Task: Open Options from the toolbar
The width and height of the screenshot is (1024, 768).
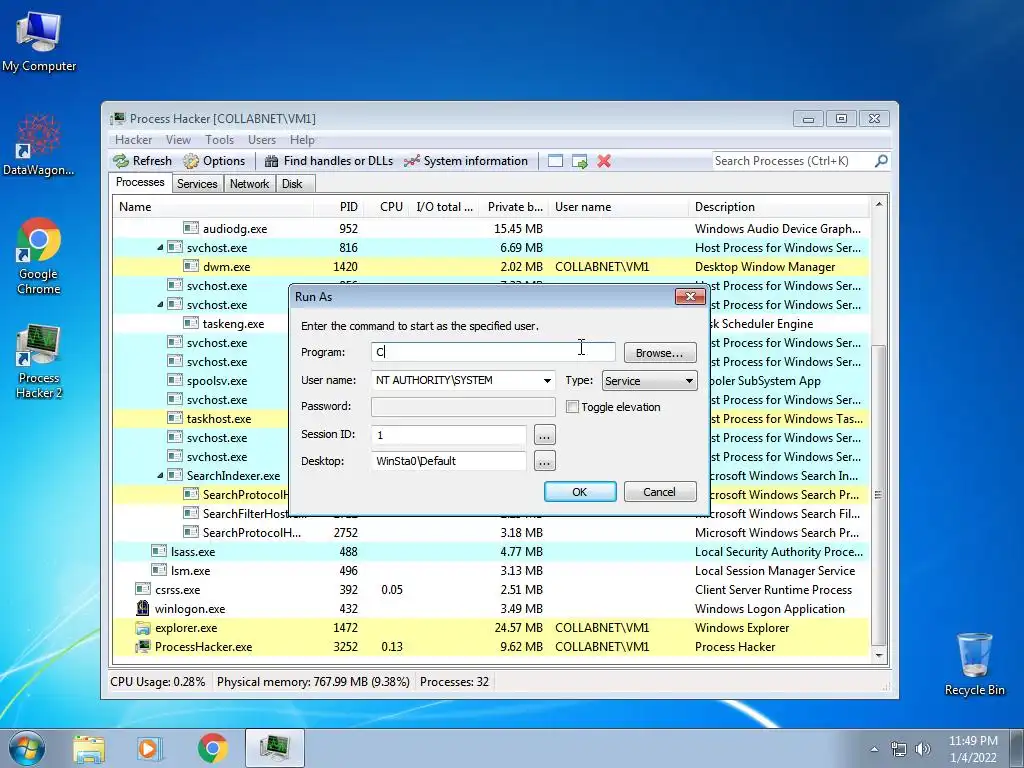Action: pyautogui.click(x=214, y=161)
